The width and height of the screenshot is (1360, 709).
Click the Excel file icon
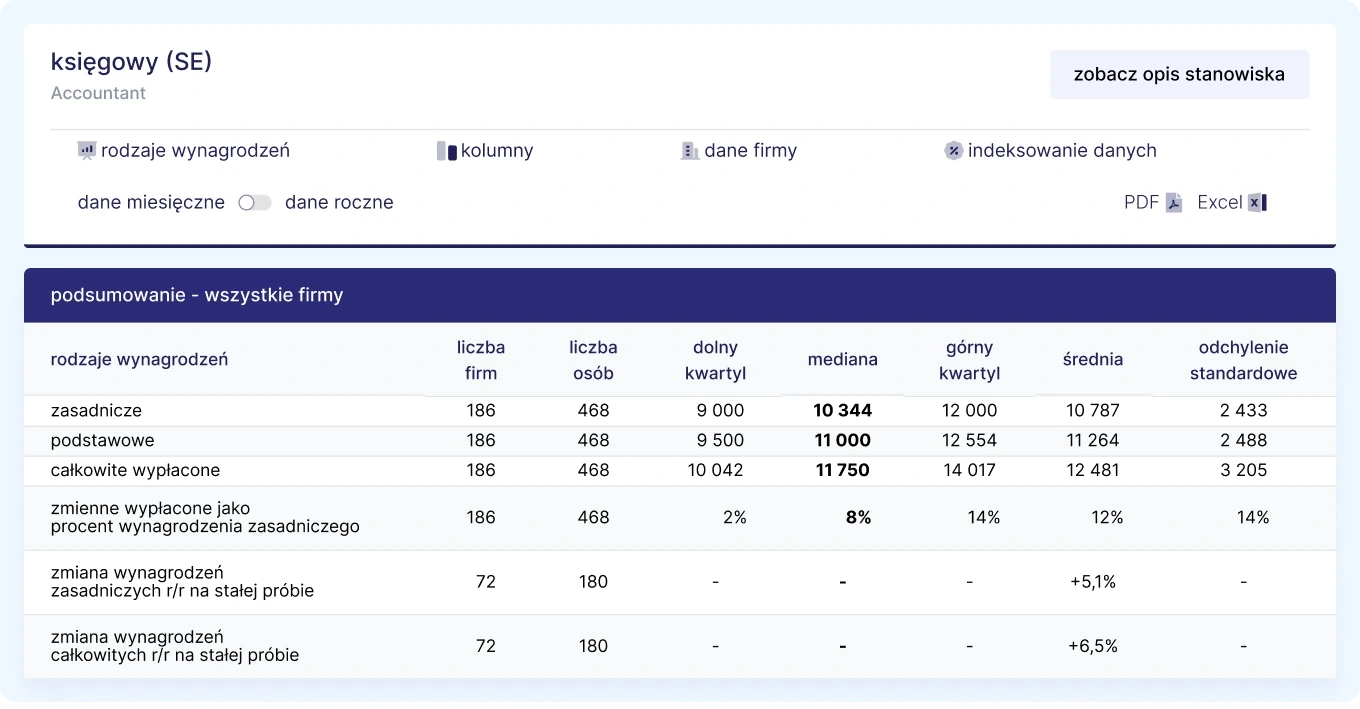(x=1257, y=203)
